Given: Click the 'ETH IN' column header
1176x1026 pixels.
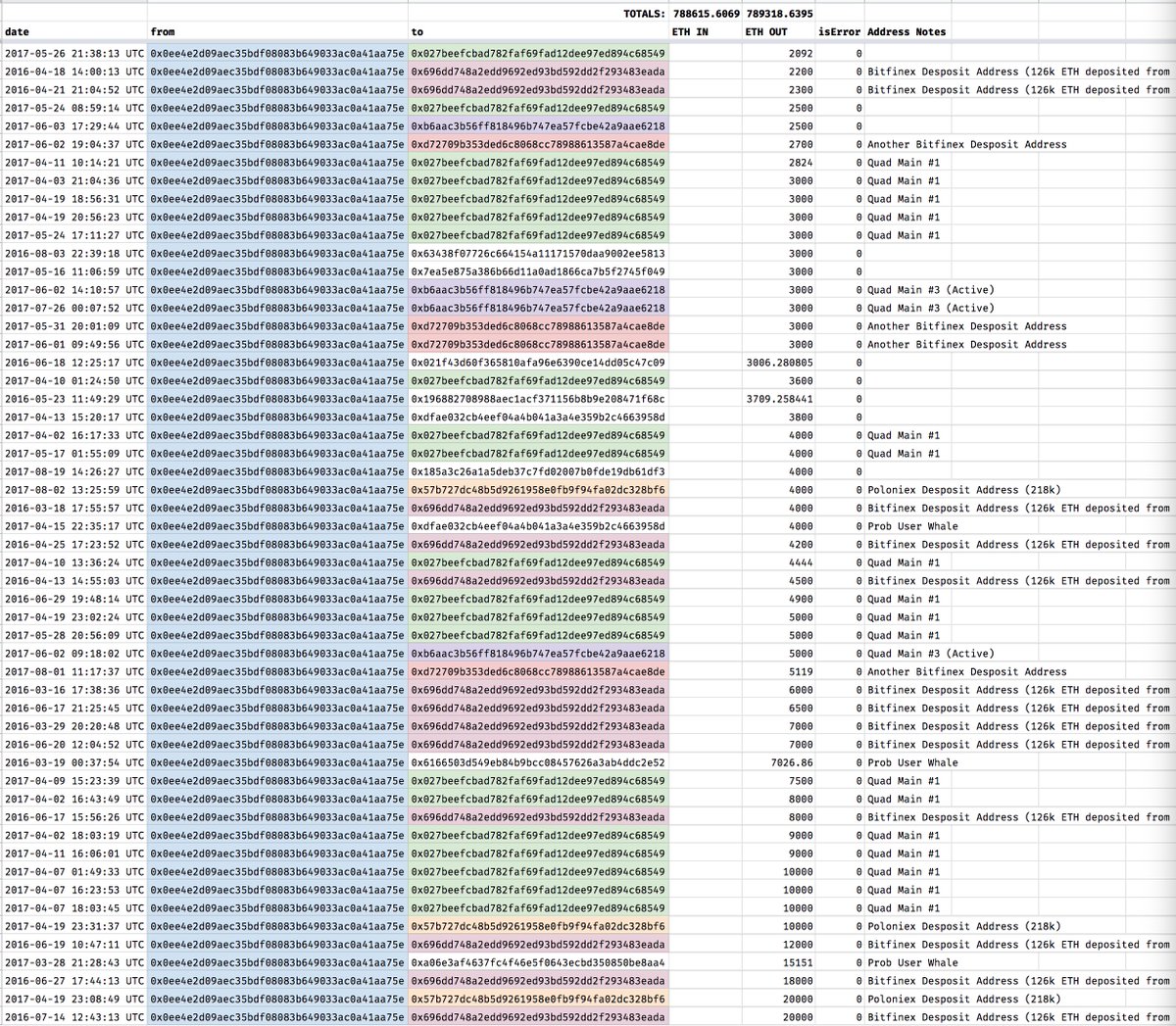Looking at the screenshot, I should point(705,32).
